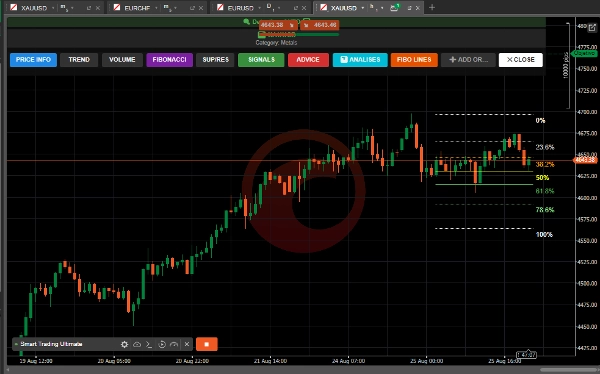
Task: Click the ADD OR... button
Action: pos(468,60)
